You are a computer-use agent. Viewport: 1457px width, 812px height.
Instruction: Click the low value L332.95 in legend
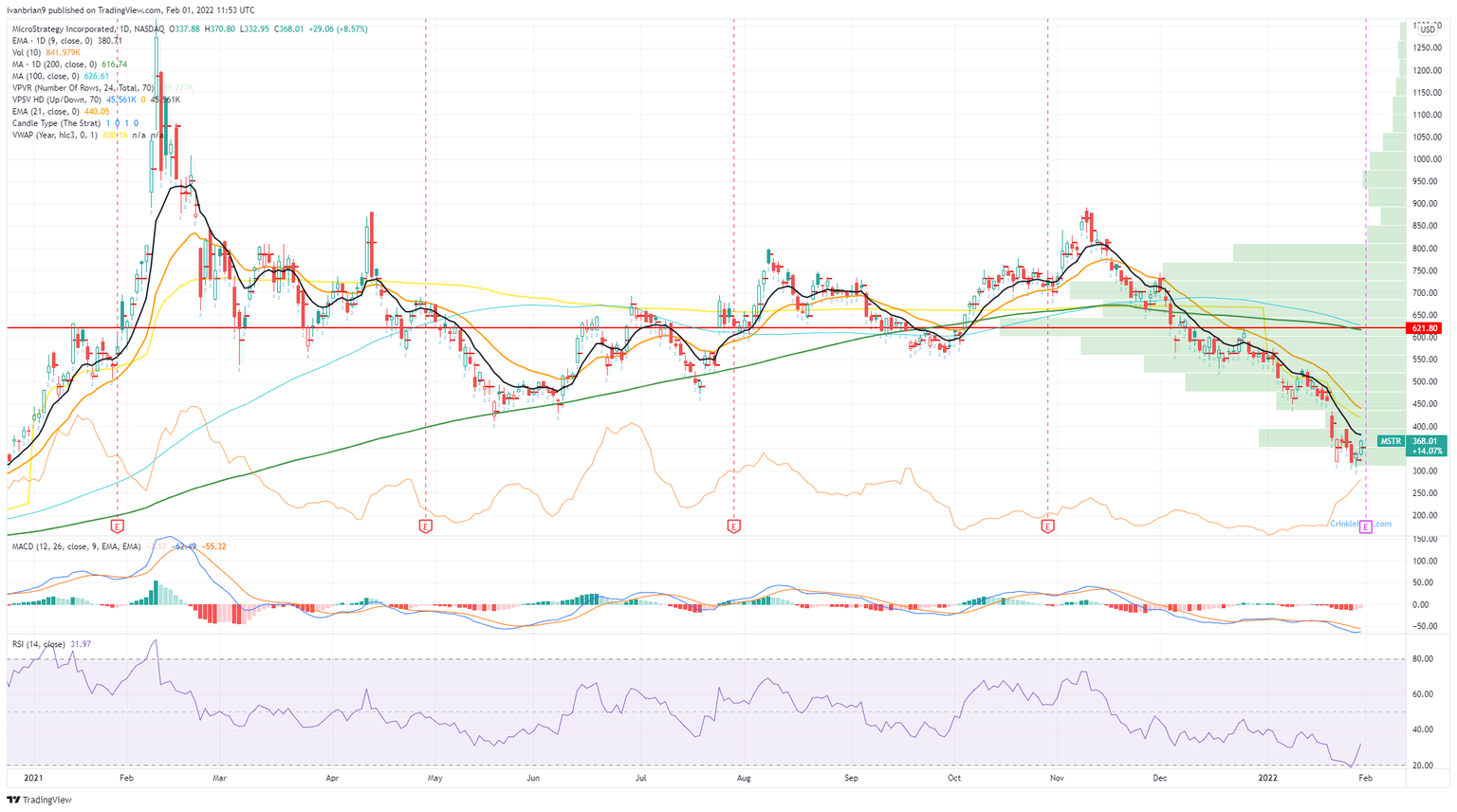pyautogui.click(x=254, y=29)
